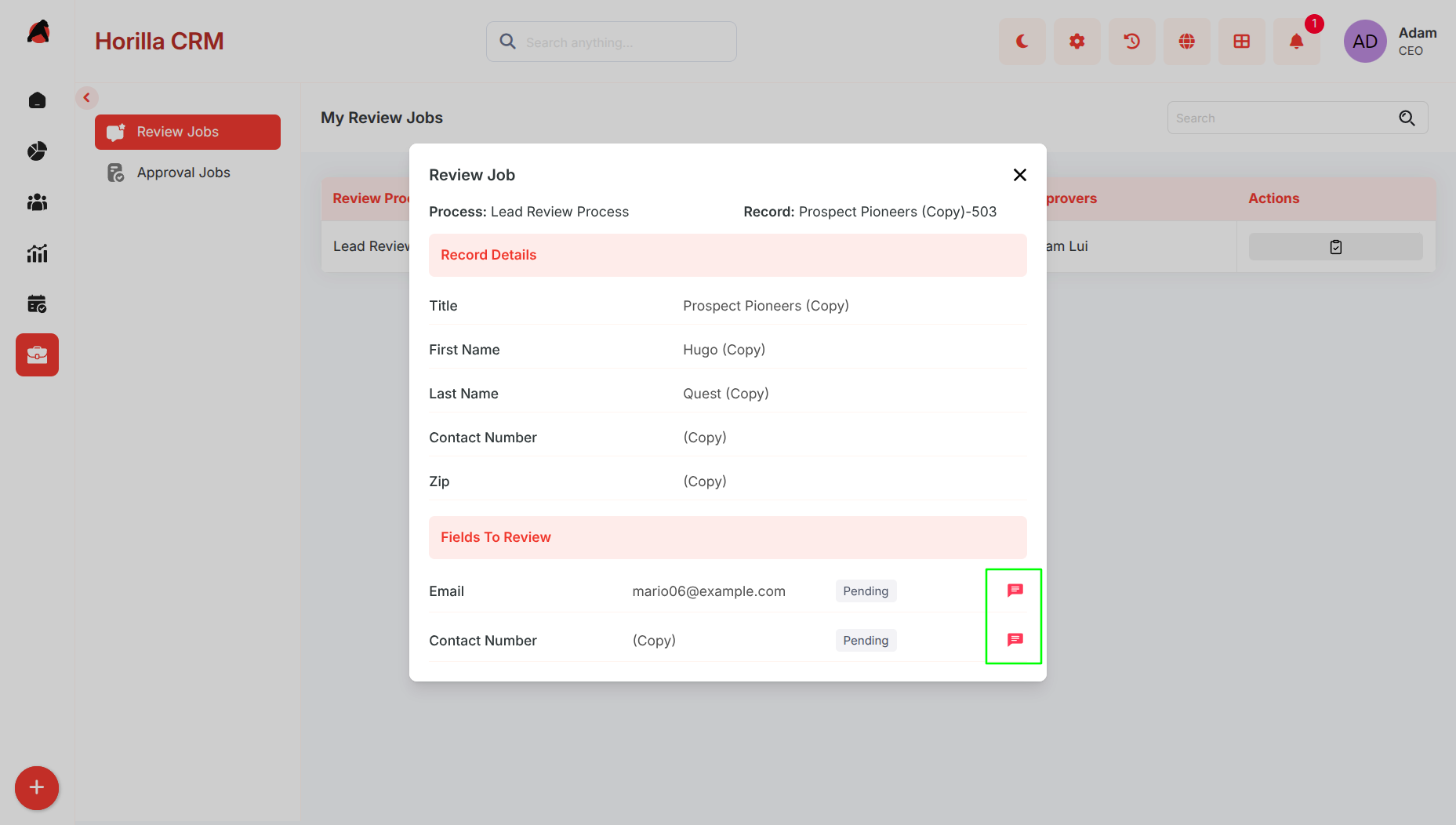Click the Fields To Review section header

point(728,537)
